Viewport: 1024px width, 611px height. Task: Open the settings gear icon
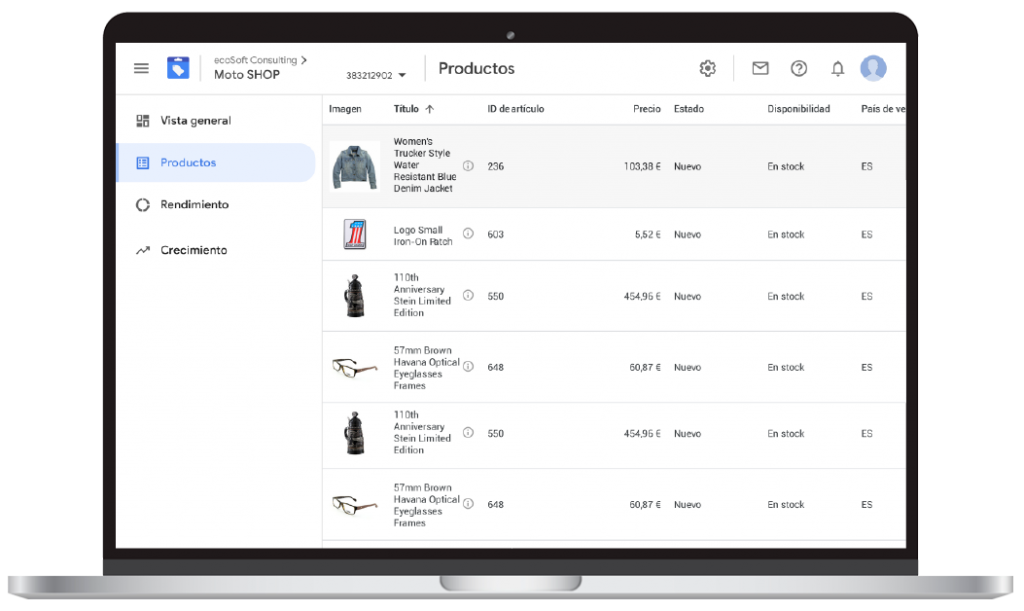[707, 68]
